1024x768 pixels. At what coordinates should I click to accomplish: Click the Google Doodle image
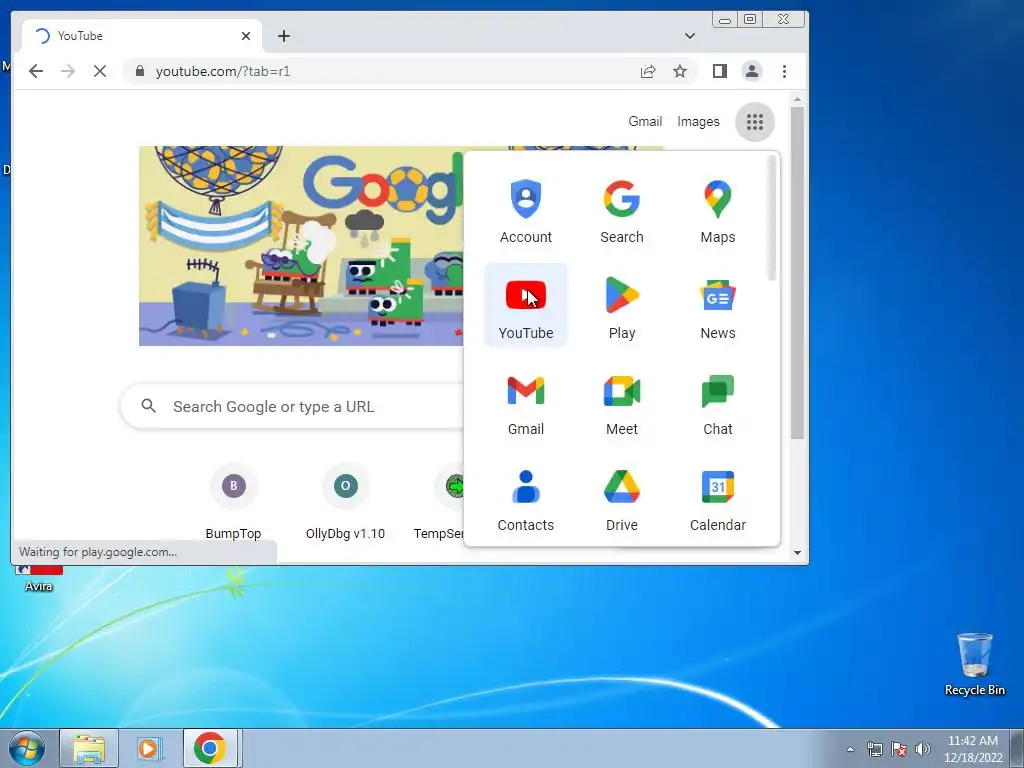pyautogui.click(x=301, y=246)
